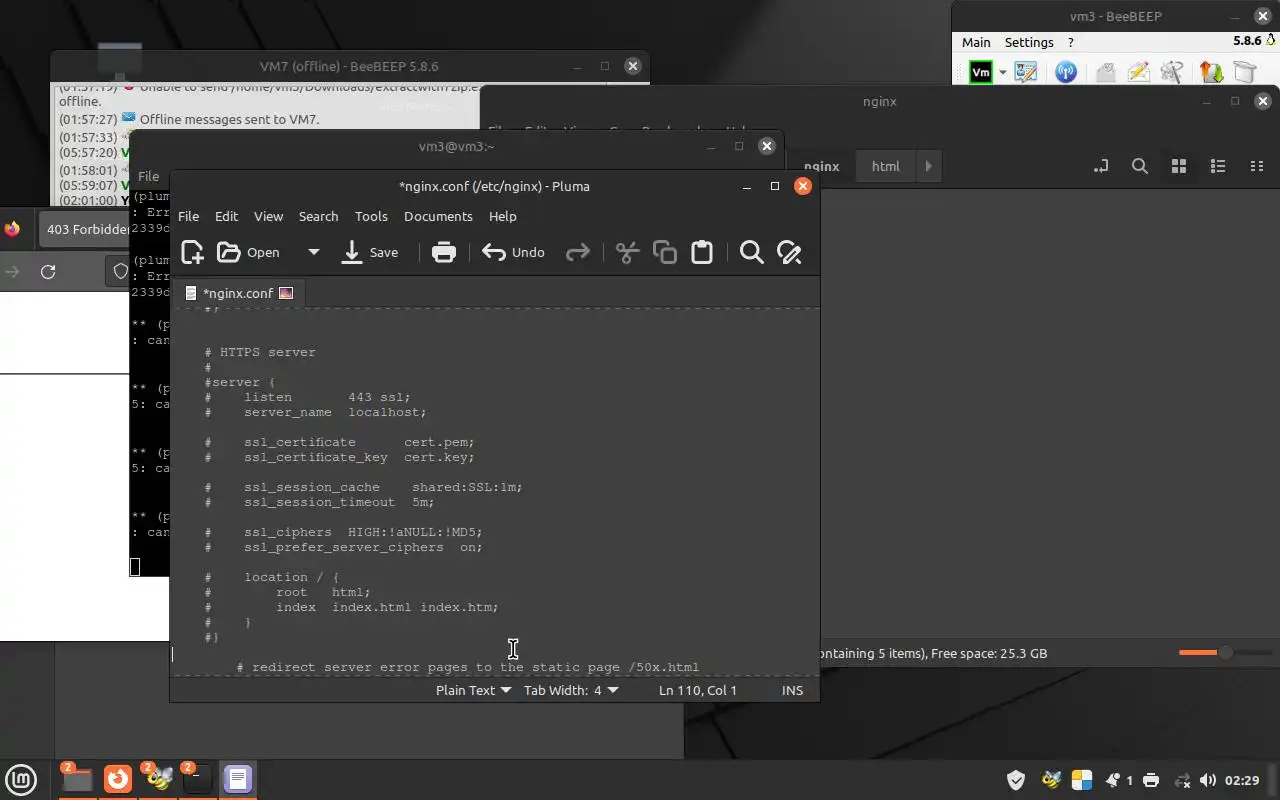Reload the page in the Firefox window

[48, 271]
